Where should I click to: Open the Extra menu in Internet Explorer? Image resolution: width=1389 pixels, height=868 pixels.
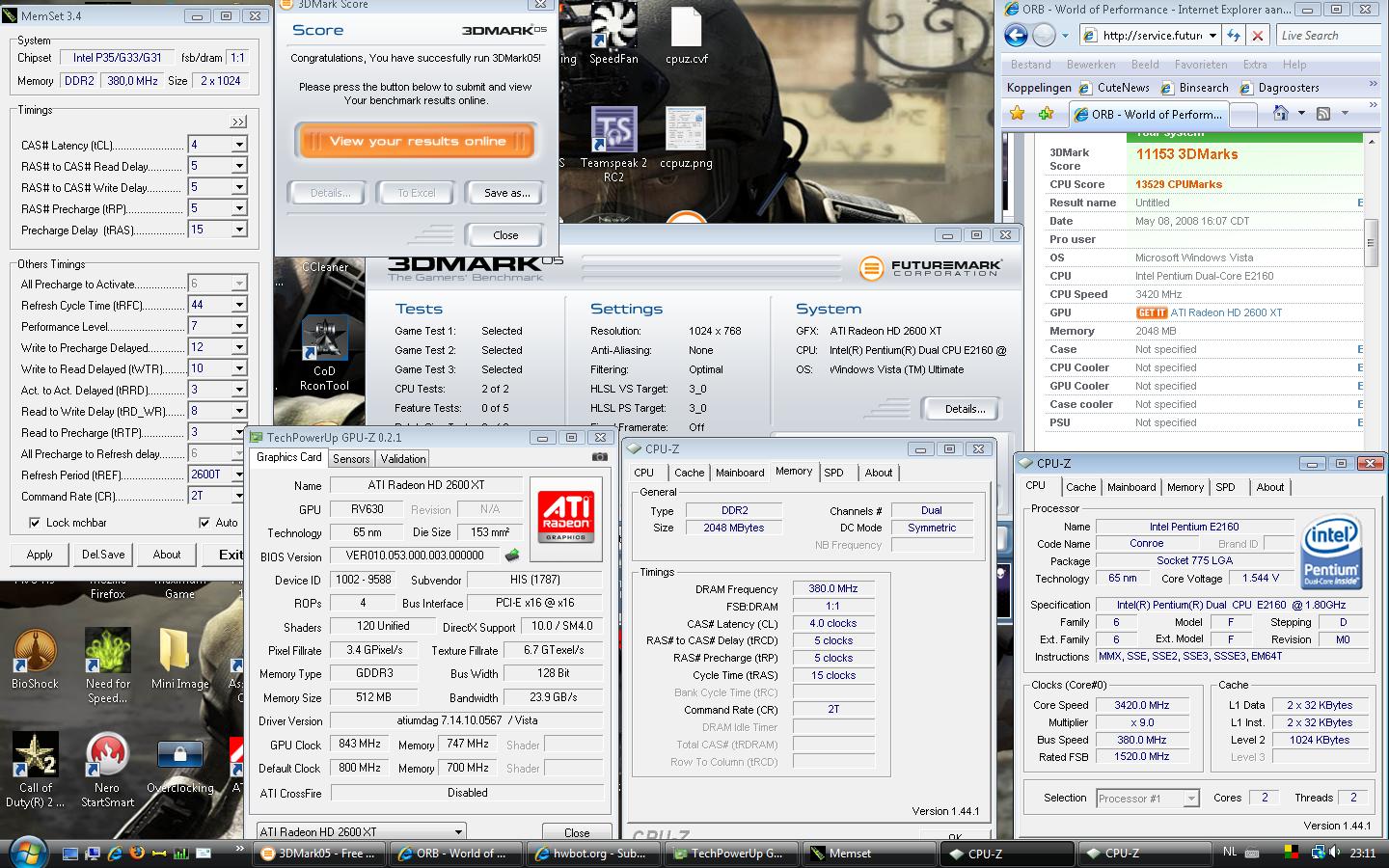[x=1255, y=65]
